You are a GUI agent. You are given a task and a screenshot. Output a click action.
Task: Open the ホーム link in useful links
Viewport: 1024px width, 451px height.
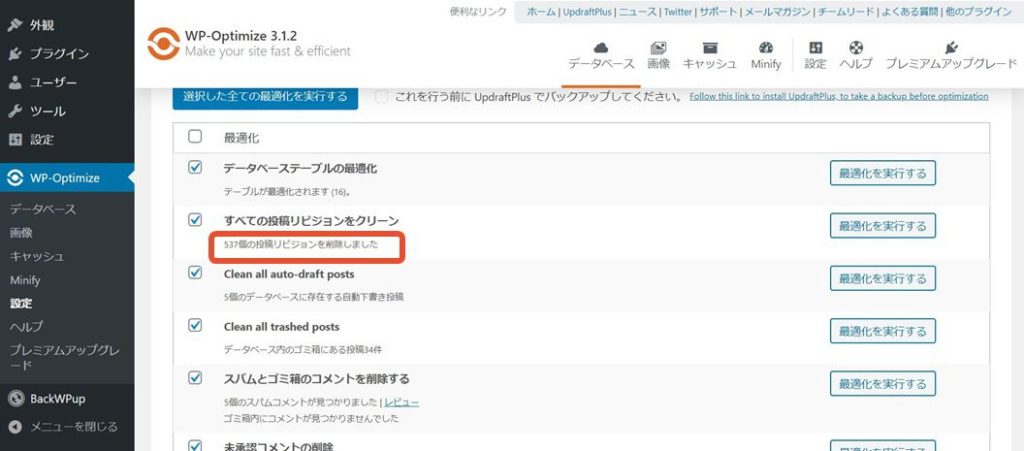(541, 12)
